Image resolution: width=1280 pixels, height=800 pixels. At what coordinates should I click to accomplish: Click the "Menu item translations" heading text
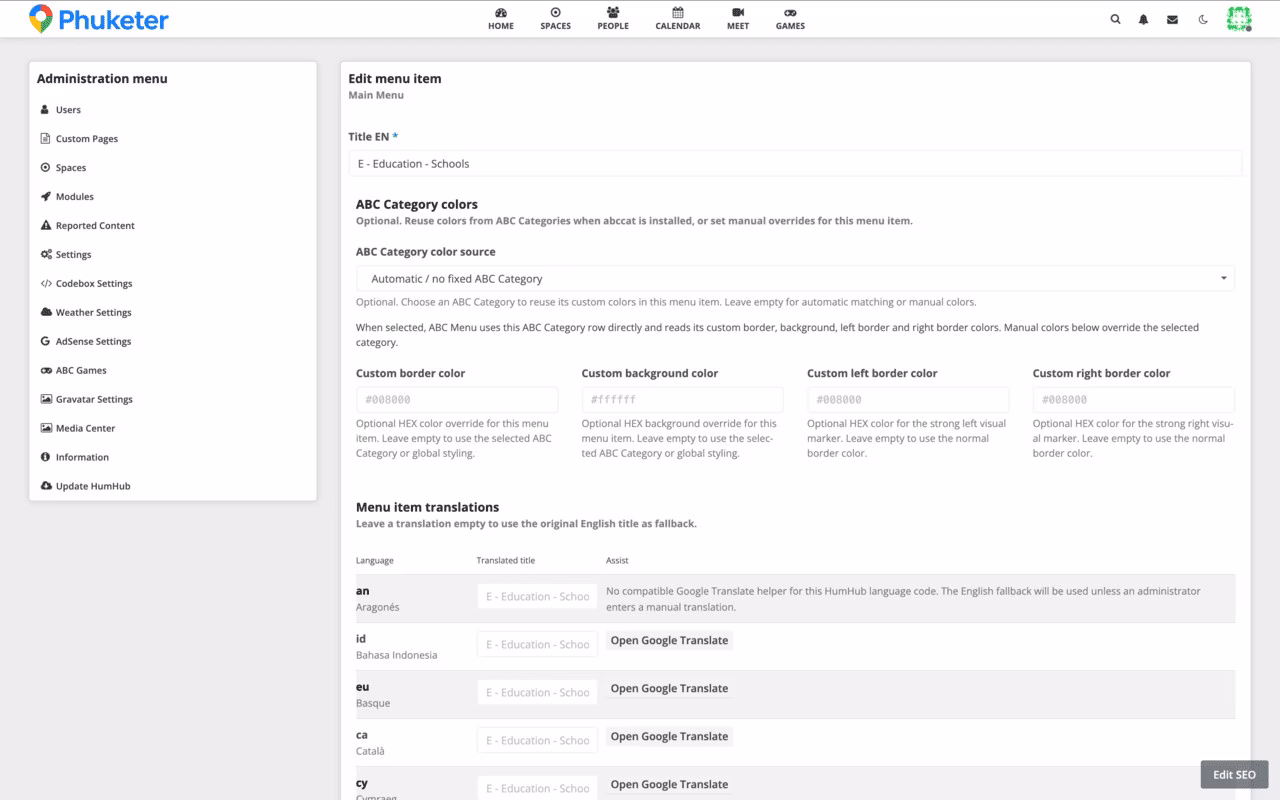(428, 507)
